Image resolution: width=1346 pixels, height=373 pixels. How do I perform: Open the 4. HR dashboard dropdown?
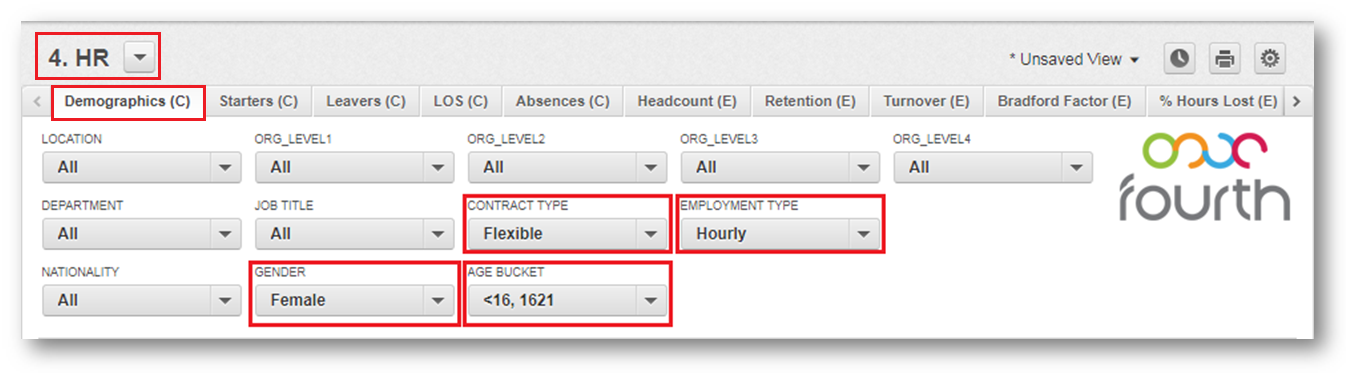140,59
